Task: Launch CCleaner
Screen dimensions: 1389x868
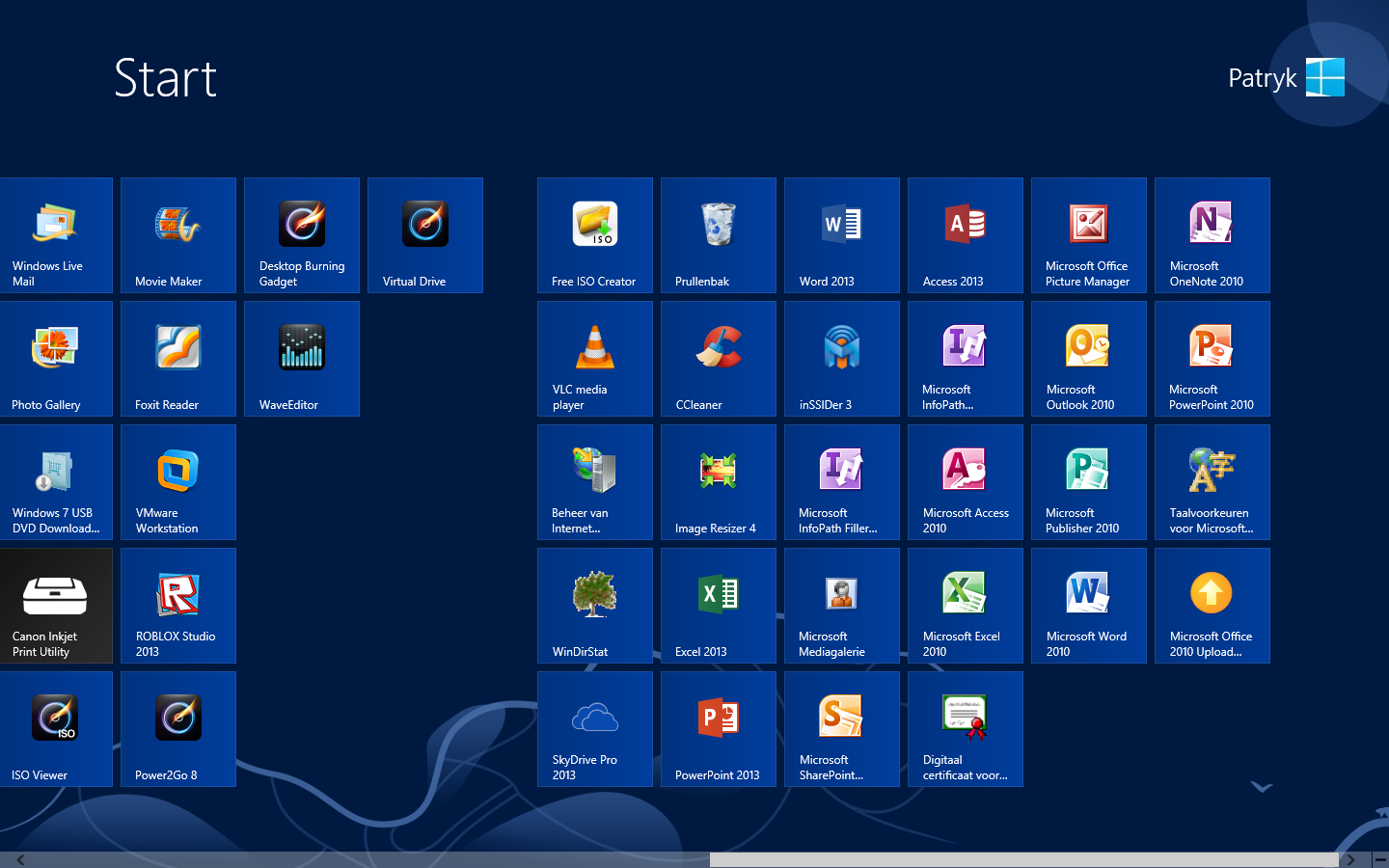Action: tap(719, 359)
